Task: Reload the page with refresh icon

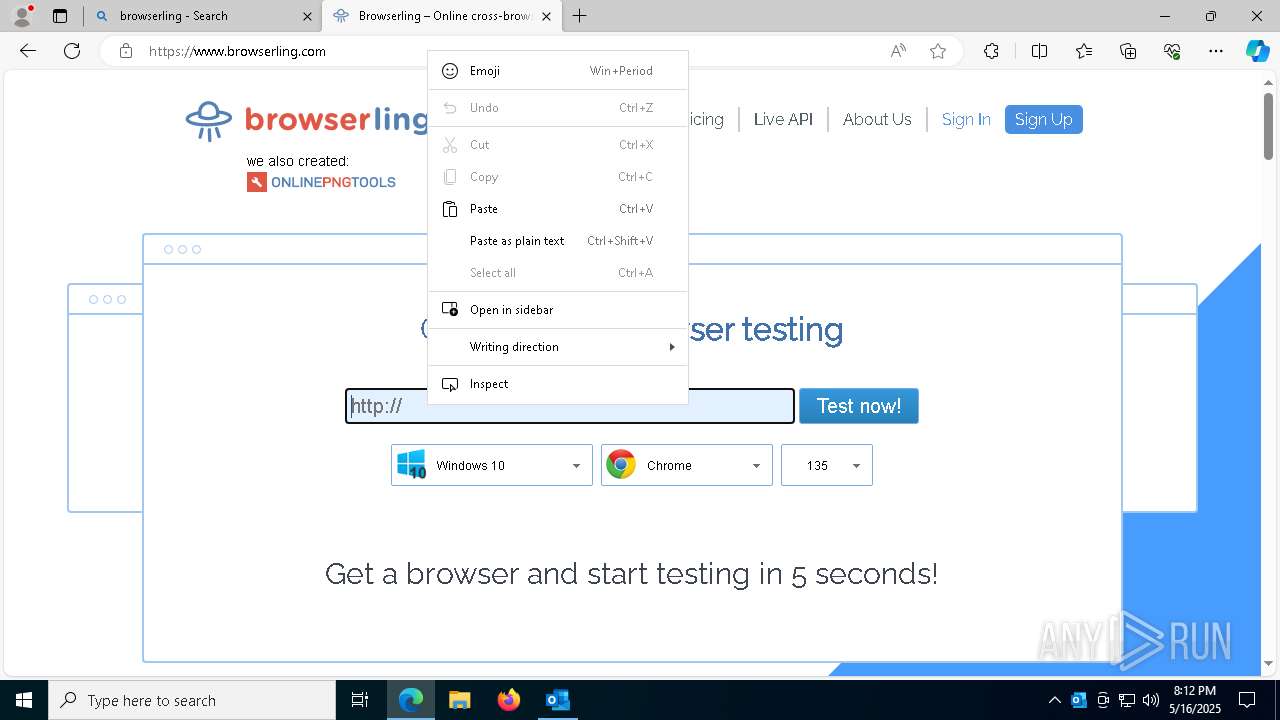Action: click(72, 51)
